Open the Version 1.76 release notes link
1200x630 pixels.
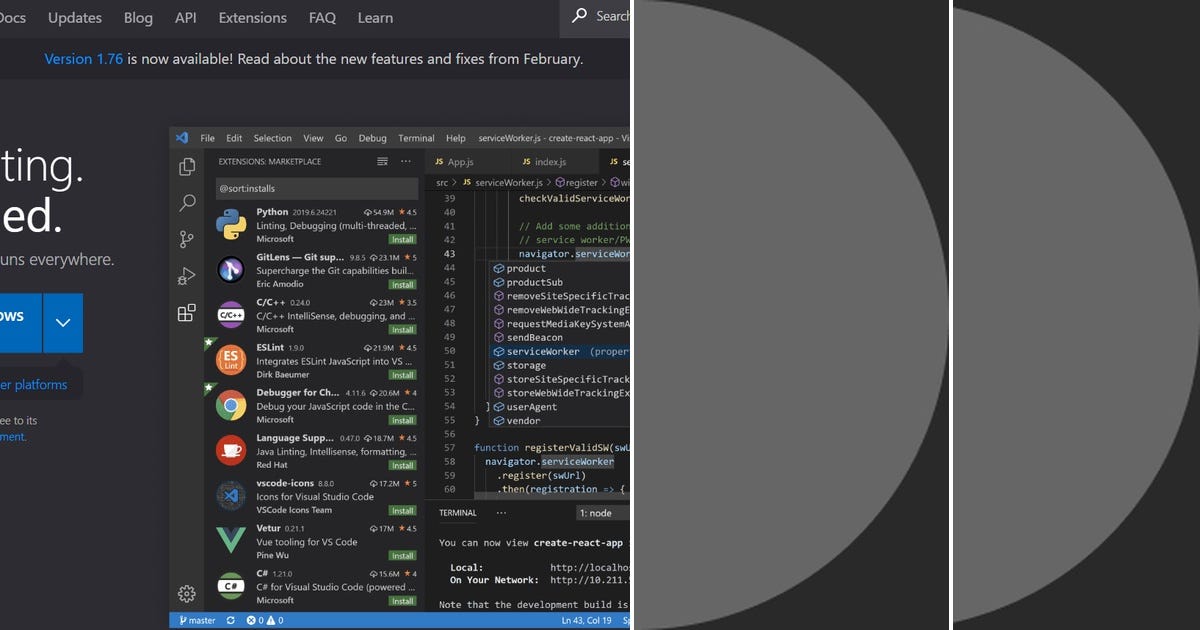84,58
